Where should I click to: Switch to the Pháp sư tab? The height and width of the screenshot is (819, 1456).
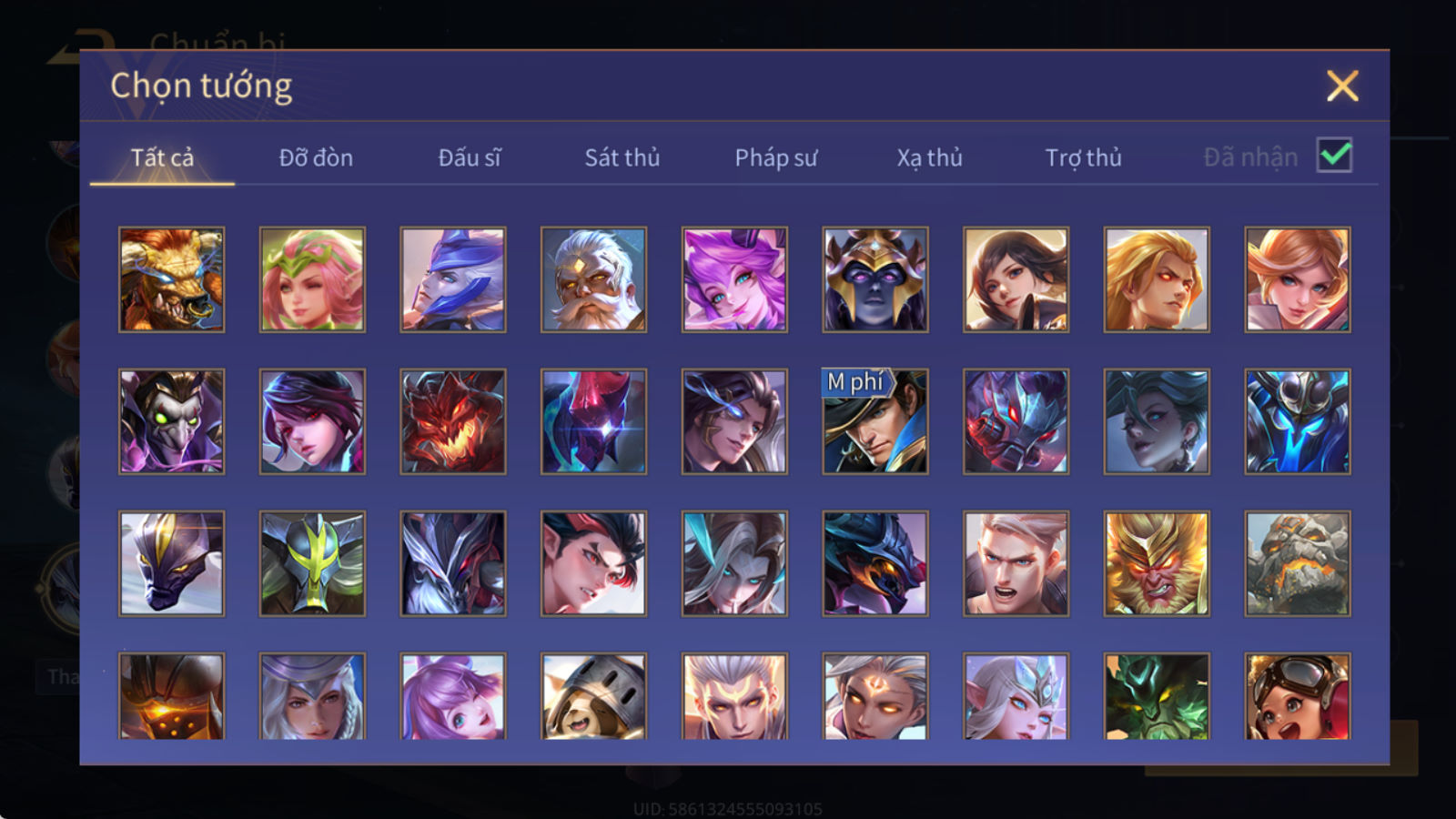pos(776,157)
